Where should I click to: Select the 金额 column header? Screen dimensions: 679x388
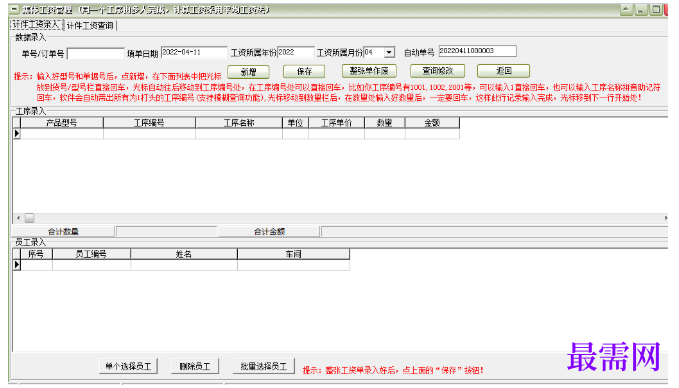pyautogui.click(x=432, y=123)
